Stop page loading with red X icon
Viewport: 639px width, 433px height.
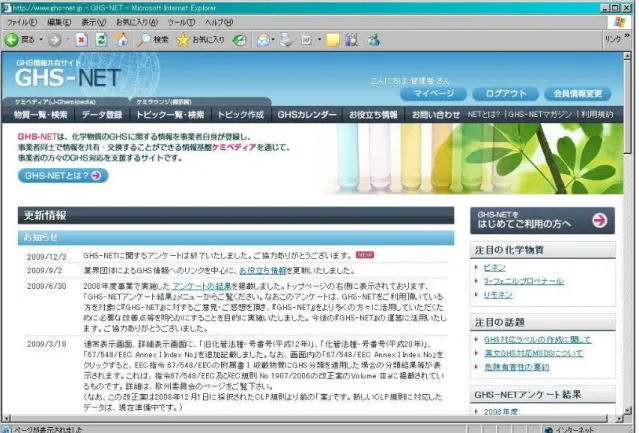82,40
